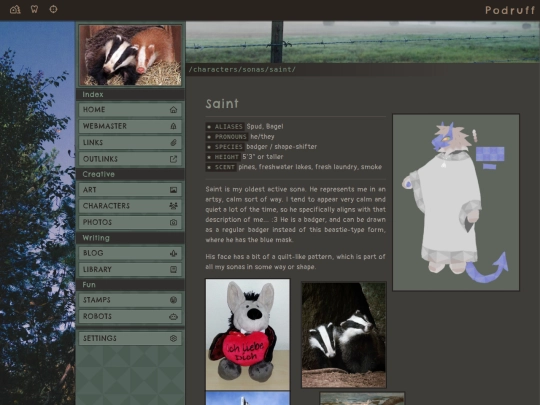Viewport: 540px width, 405px height.
Task: Click the WEBMASTER row icon
Action: click(x=173, y=126)
